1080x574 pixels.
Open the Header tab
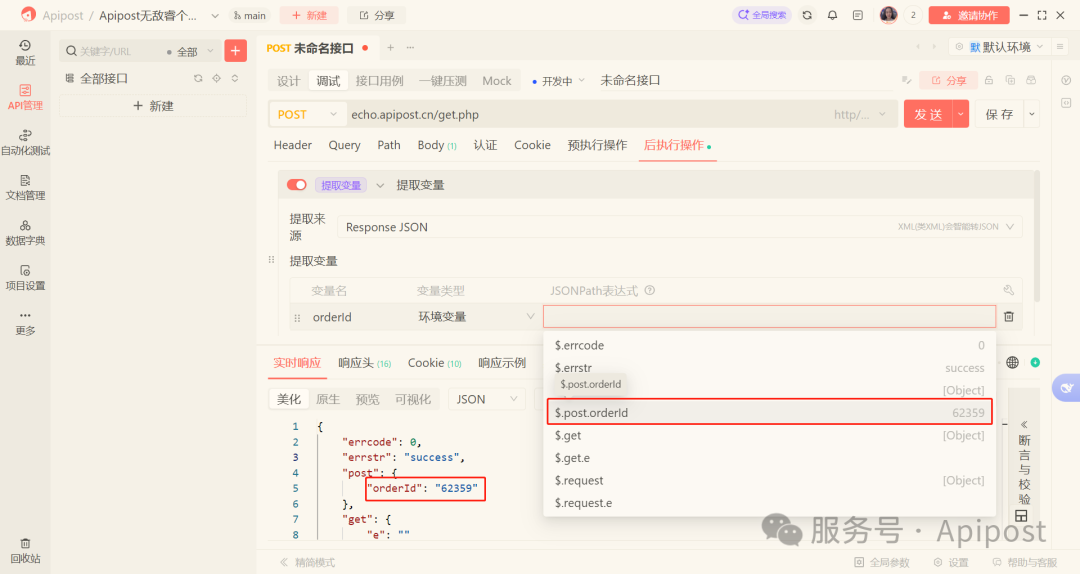coord(293,145)
